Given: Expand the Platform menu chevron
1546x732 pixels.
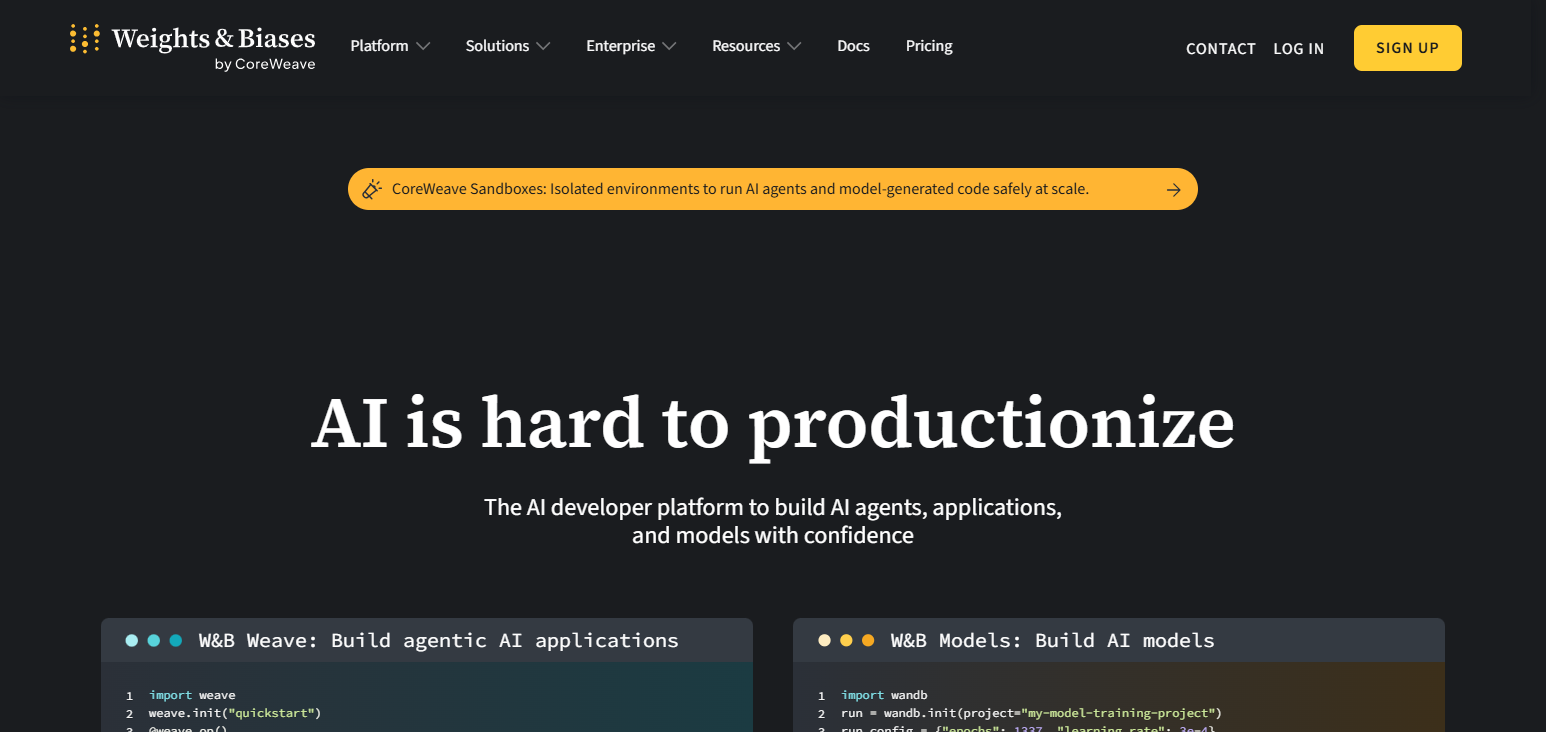Looking at the screenshot, I should point(423,46).
